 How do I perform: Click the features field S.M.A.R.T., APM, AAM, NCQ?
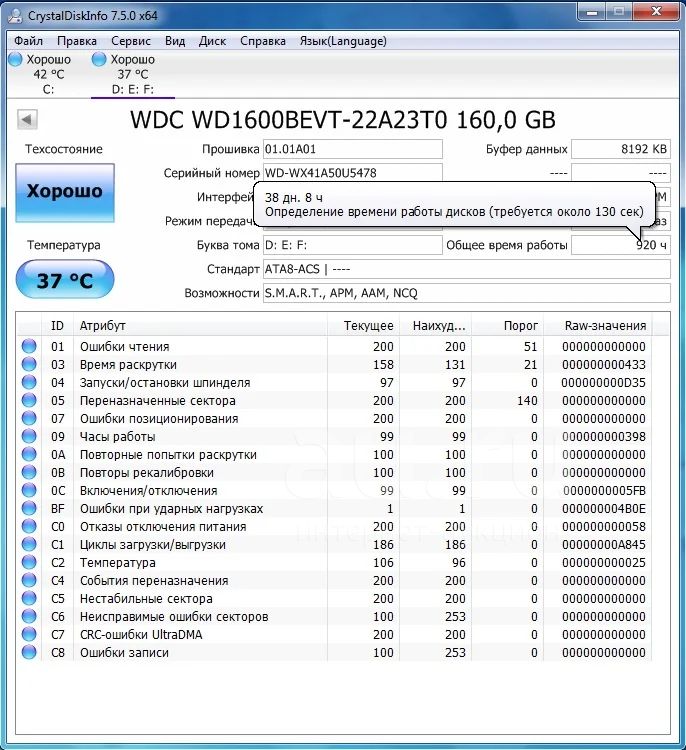(x=466, y=293)
